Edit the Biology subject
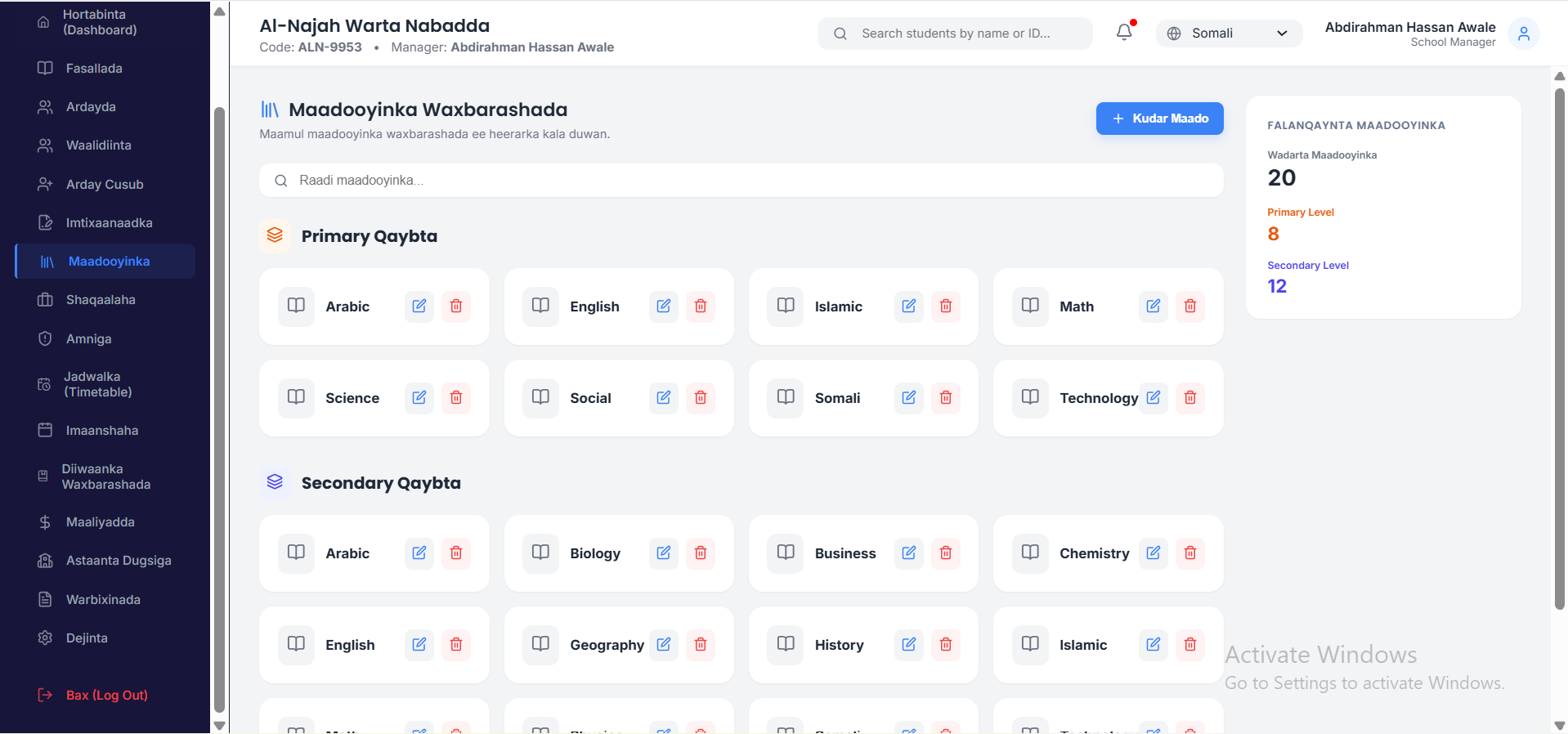The image size is (1568, 734). pos(664,553)
